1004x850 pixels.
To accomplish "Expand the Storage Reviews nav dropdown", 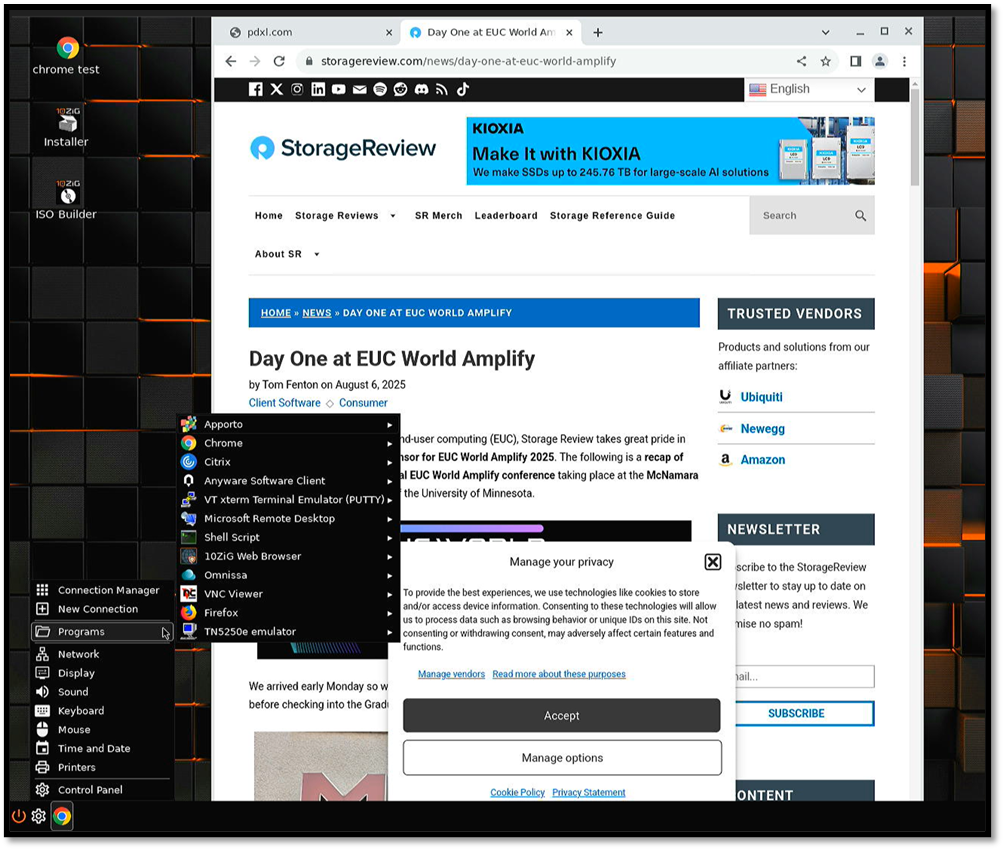I will pos(393,216).
